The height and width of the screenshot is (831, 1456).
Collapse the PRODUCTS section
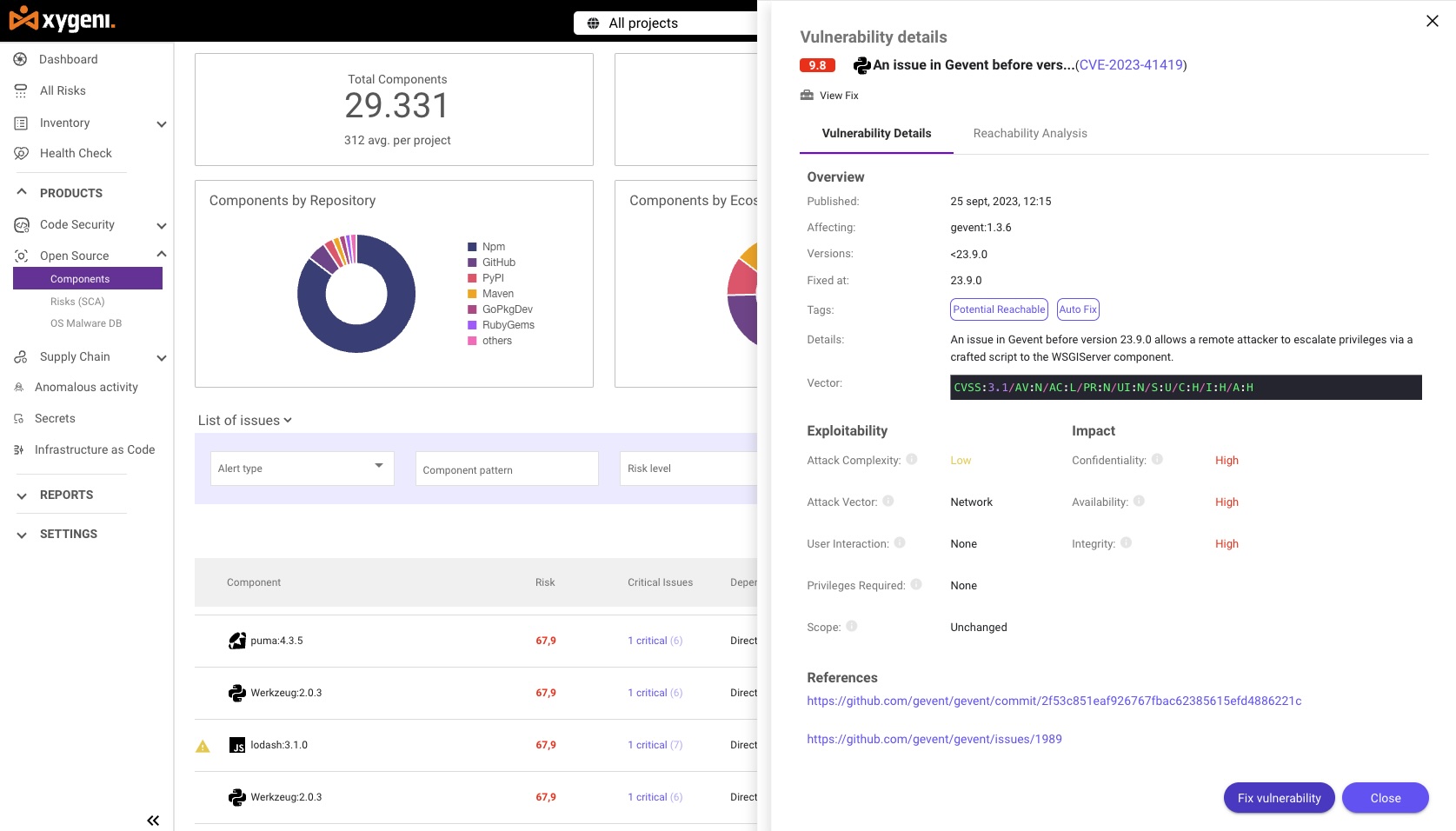[22, 192]
